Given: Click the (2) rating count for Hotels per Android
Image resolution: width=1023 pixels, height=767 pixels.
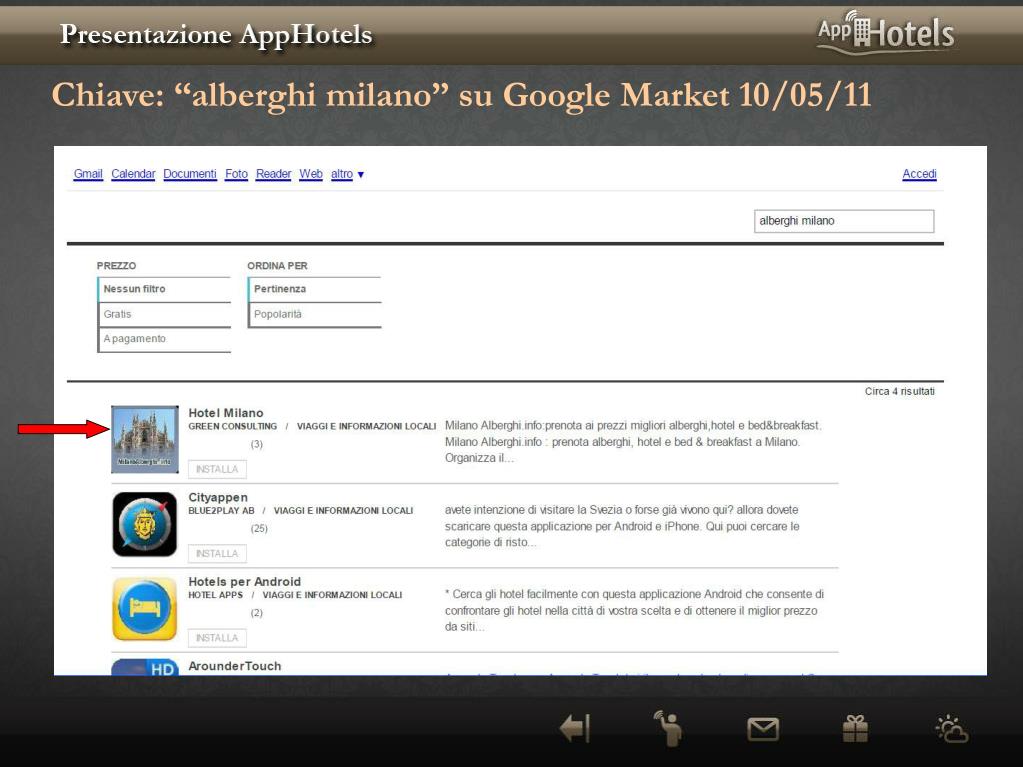Looking at the screenshot, I should click(256, 613).
